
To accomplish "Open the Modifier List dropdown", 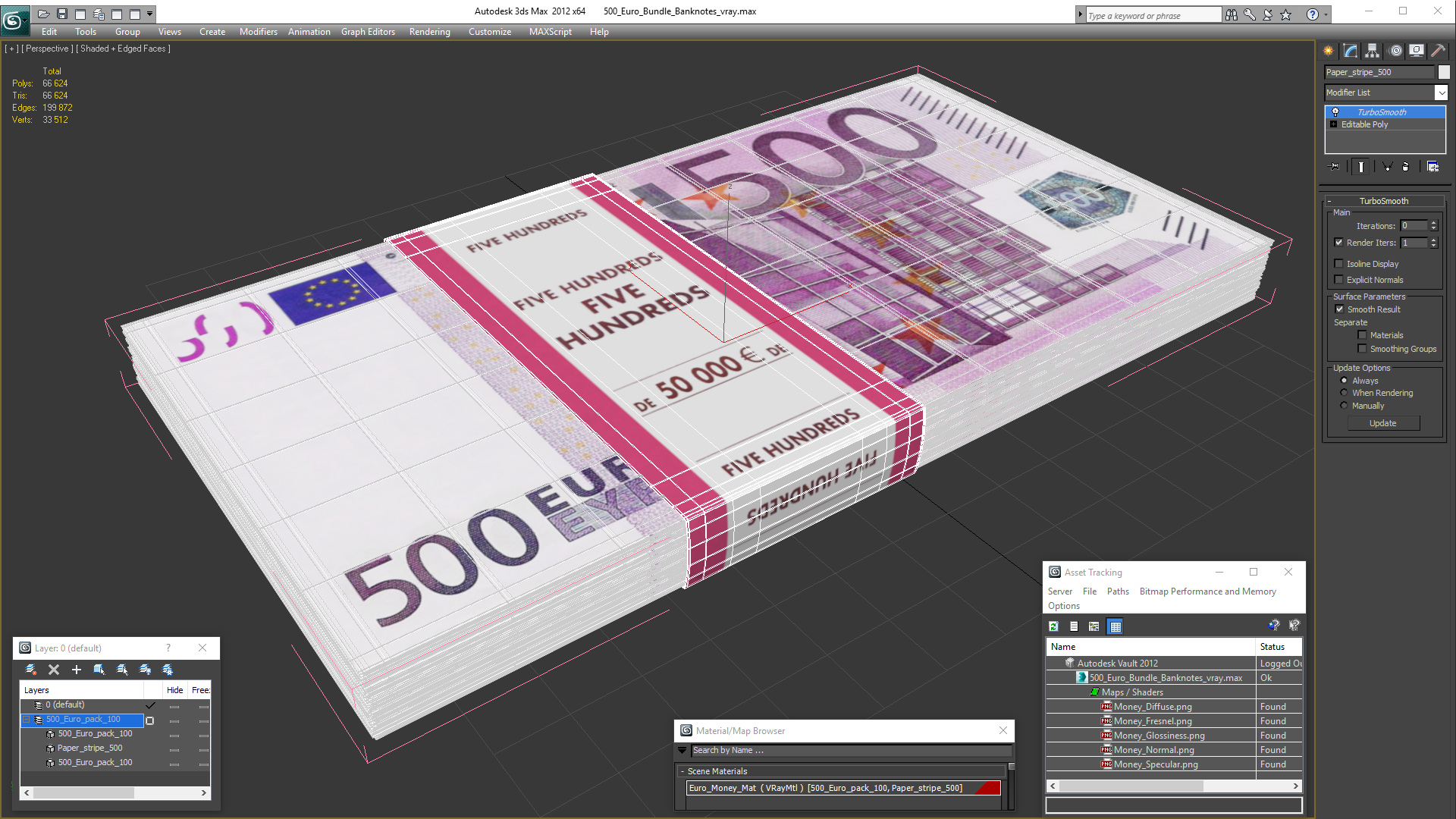I will click(1441, 93).
